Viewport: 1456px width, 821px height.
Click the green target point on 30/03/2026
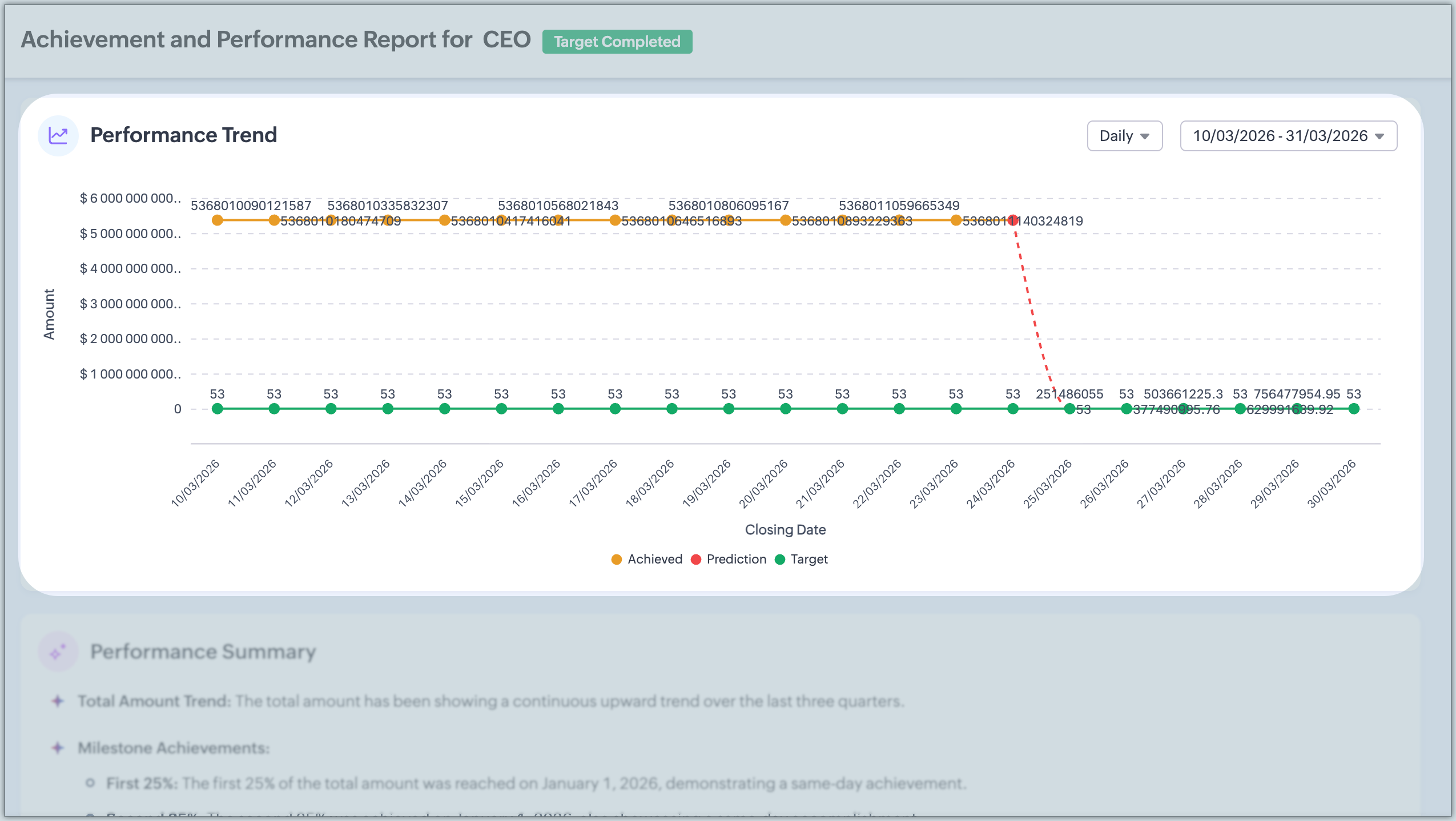1354,409
